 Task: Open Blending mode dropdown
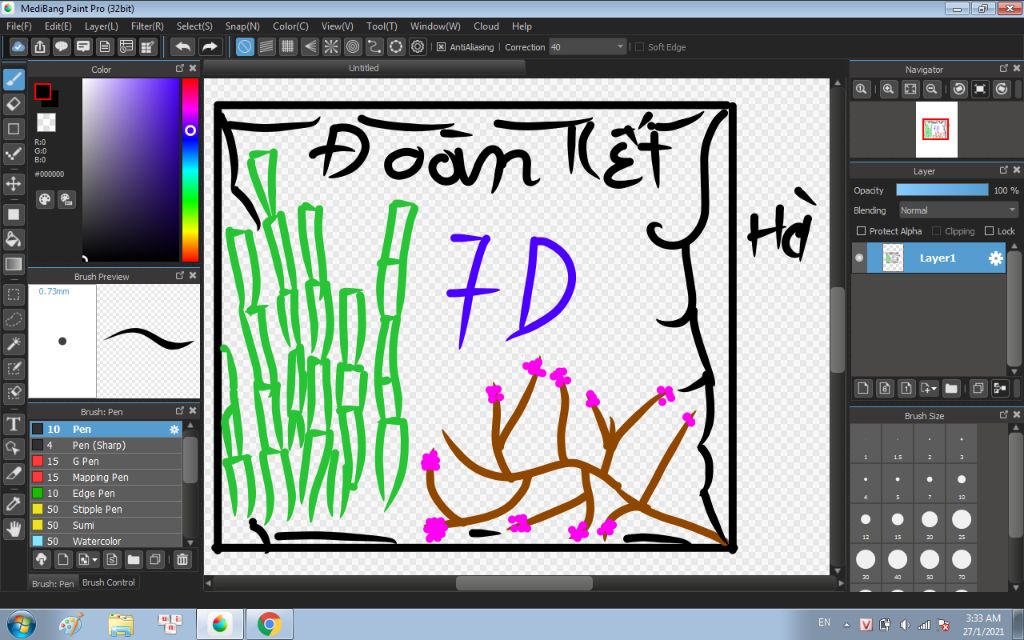957,210
